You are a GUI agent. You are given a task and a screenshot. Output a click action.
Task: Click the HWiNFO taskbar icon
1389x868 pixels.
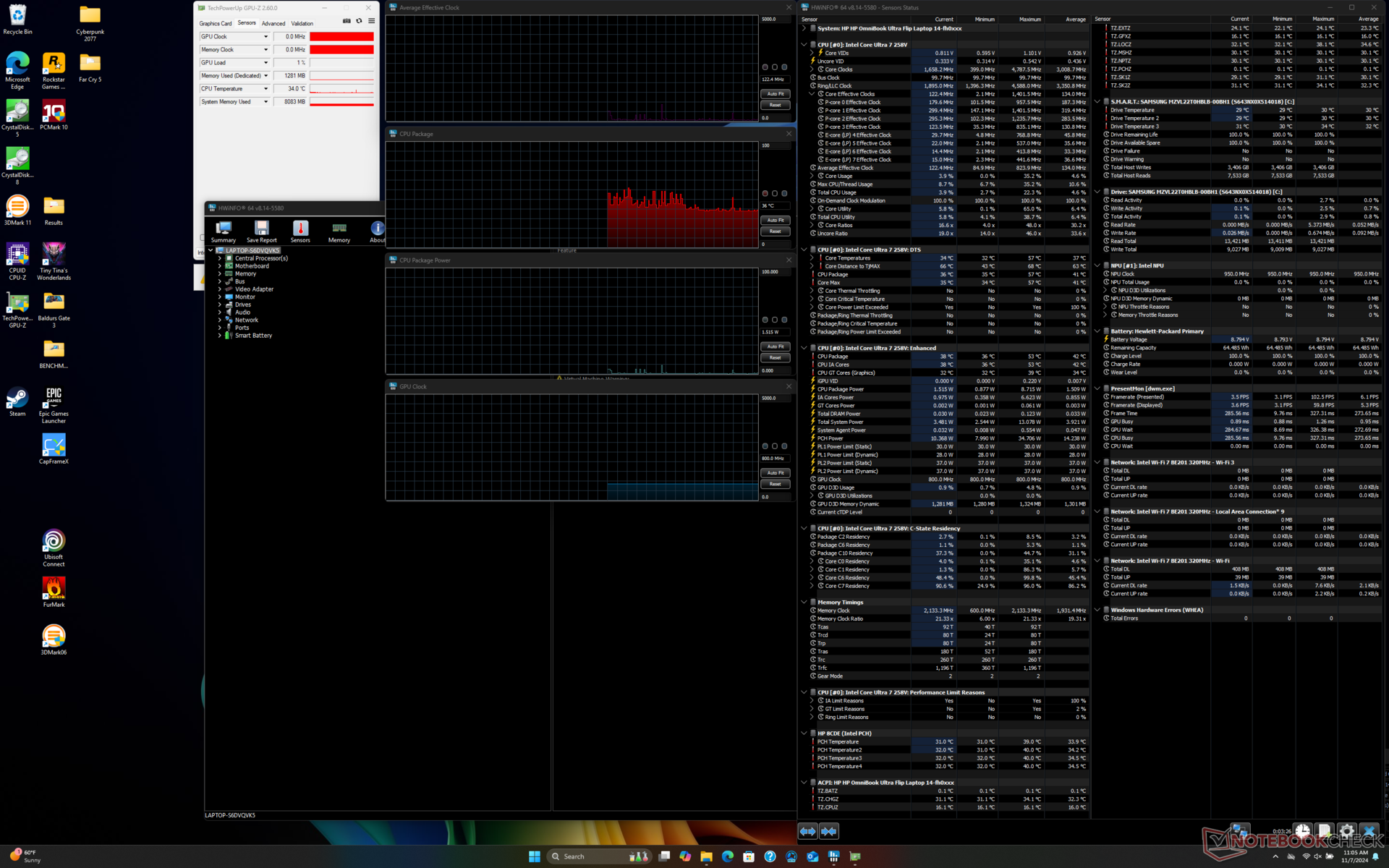coord(834,856)
